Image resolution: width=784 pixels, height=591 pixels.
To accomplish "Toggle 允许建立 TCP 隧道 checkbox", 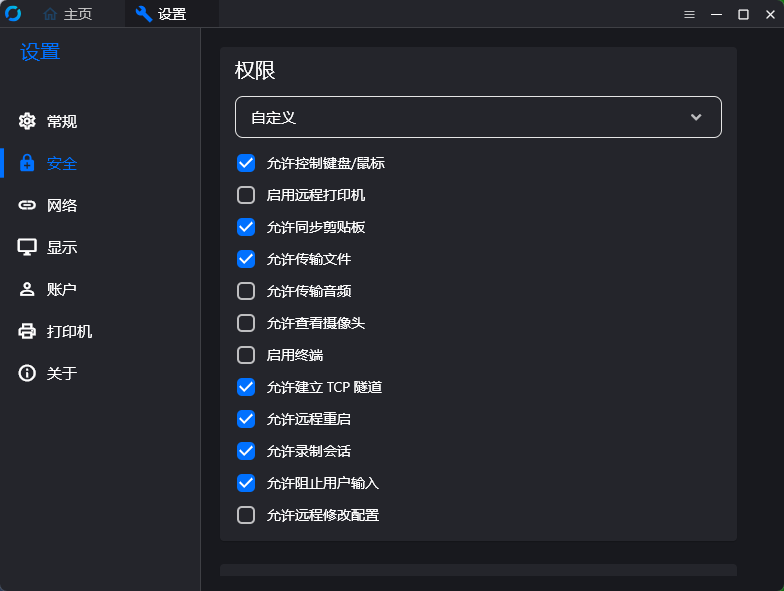I will click(246, 387).
